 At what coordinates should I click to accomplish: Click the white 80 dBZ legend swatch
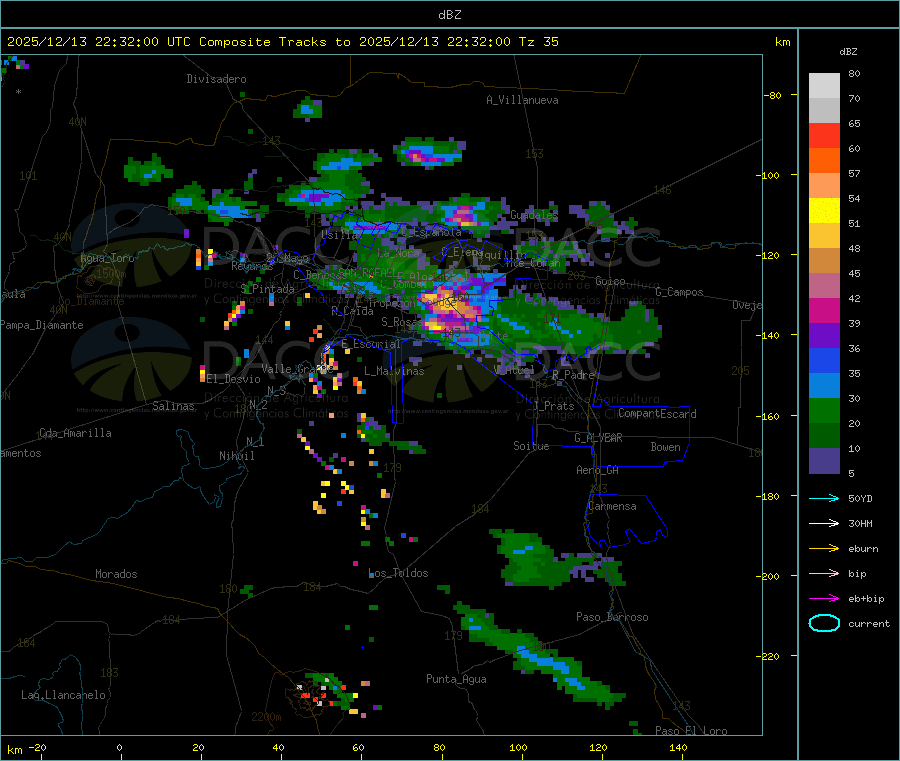click(x=824, y=86)
